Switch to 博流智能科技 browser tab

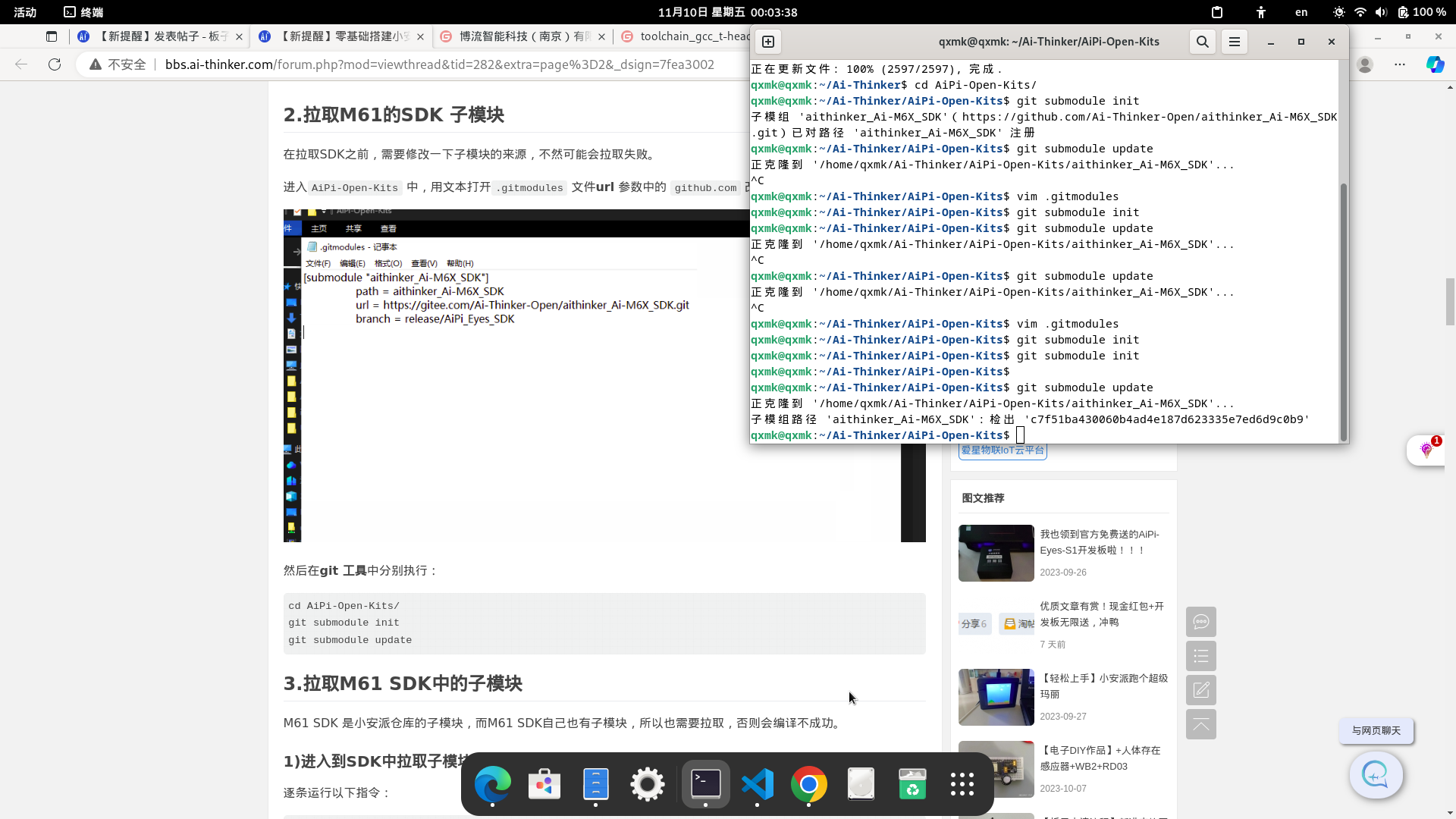click(522, 36)
